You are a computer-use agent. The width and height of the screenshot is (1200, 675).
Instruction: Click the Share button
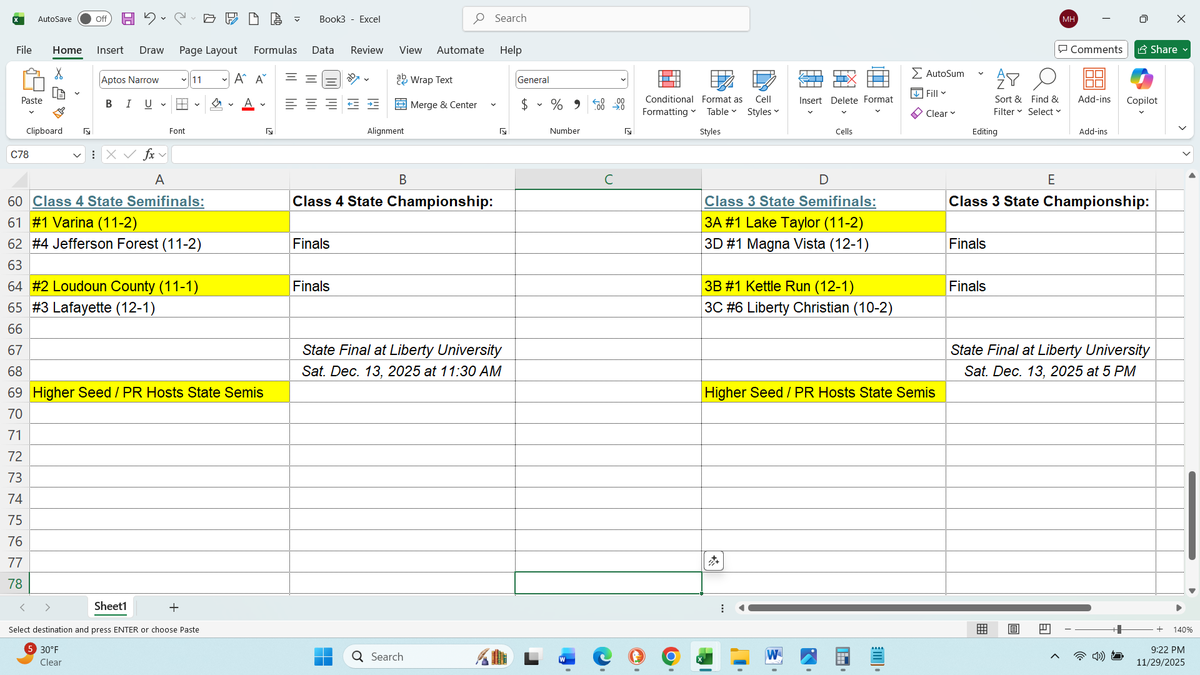(1163, 49)
